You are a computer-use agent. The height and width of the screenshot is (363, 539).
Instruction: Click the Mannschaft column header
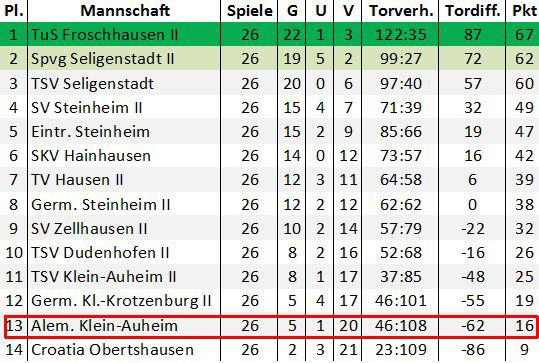click(125, 11)
